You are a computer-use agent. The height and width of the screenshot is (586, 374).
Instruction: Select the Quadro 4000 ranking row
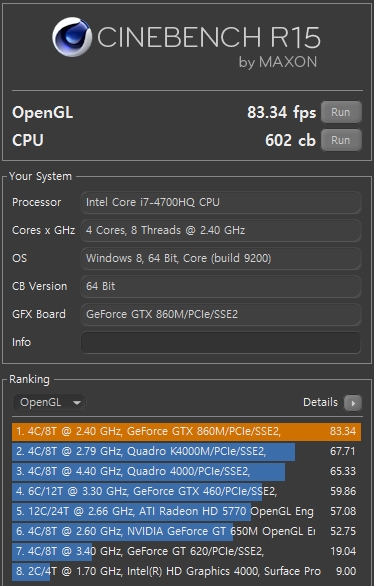pos(186,472)
